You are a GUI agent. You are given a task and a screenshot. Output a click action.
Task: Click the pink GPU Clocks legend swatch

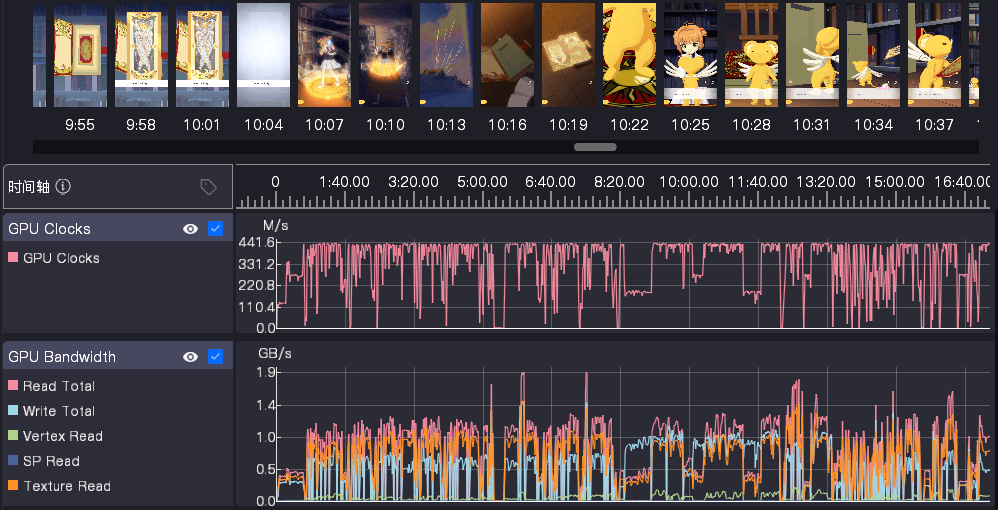pyautogui.click(x=13, y=258)
